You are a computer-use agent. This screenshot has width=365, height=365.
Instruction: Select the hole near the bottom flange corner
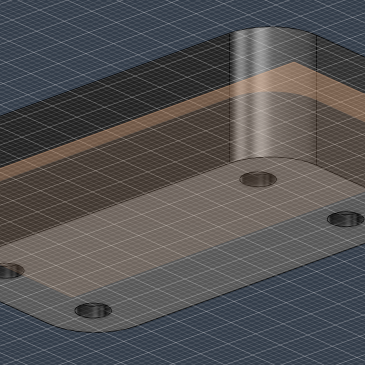click(93, 310)
